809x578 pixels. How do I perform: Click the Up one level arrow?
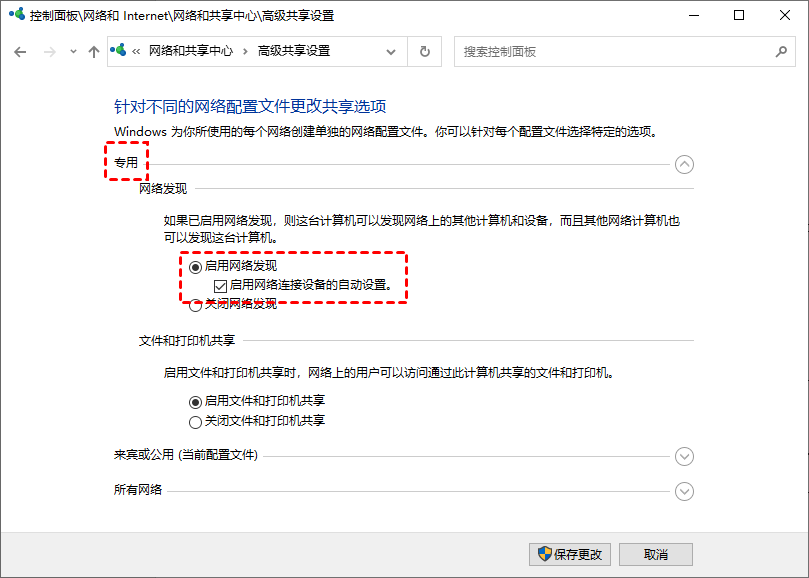(94, 51)
